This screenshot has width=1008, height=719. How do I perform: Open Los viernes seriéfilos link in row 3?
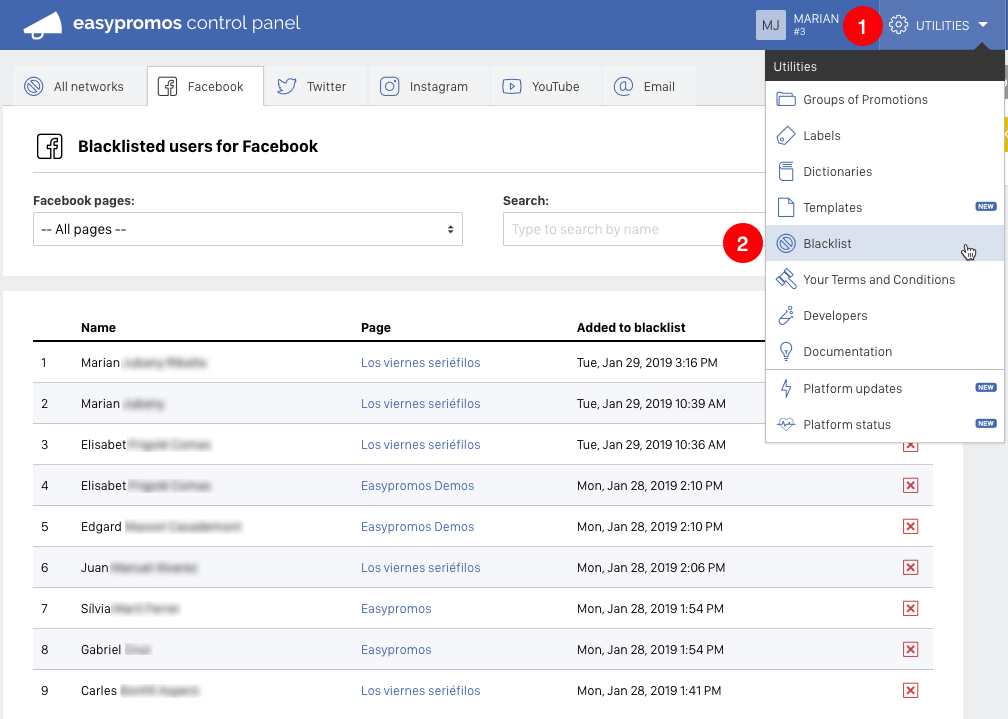tap(420, 445)
